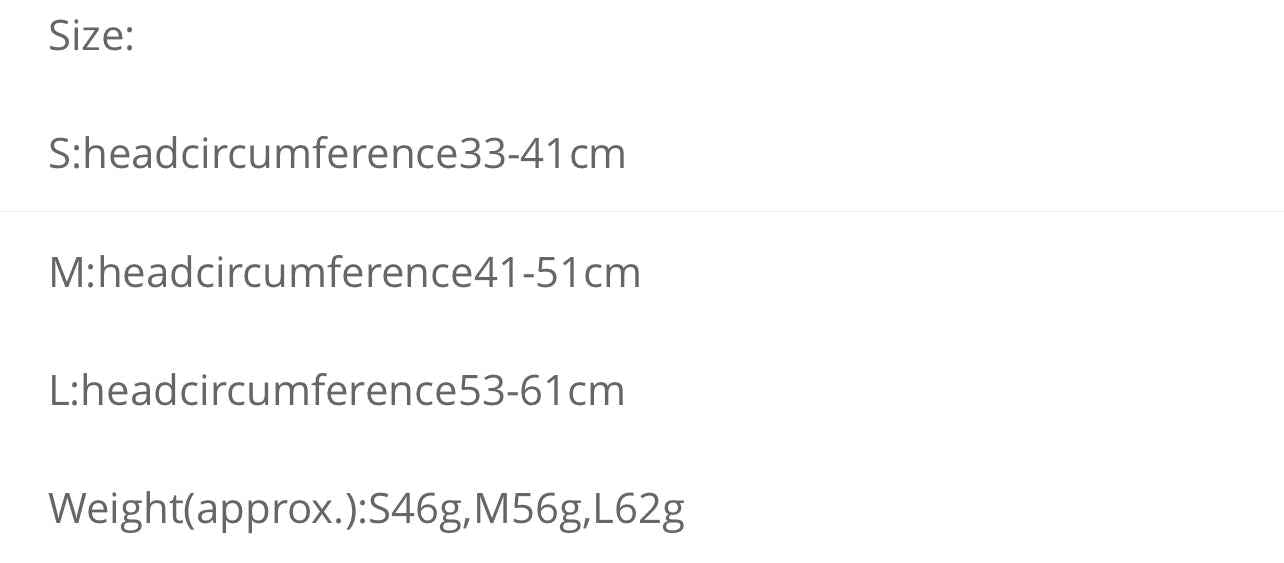Click the "(approx.)" text after Weight
The width and height of the screenshot is (1284, 563).
point(271,508)
